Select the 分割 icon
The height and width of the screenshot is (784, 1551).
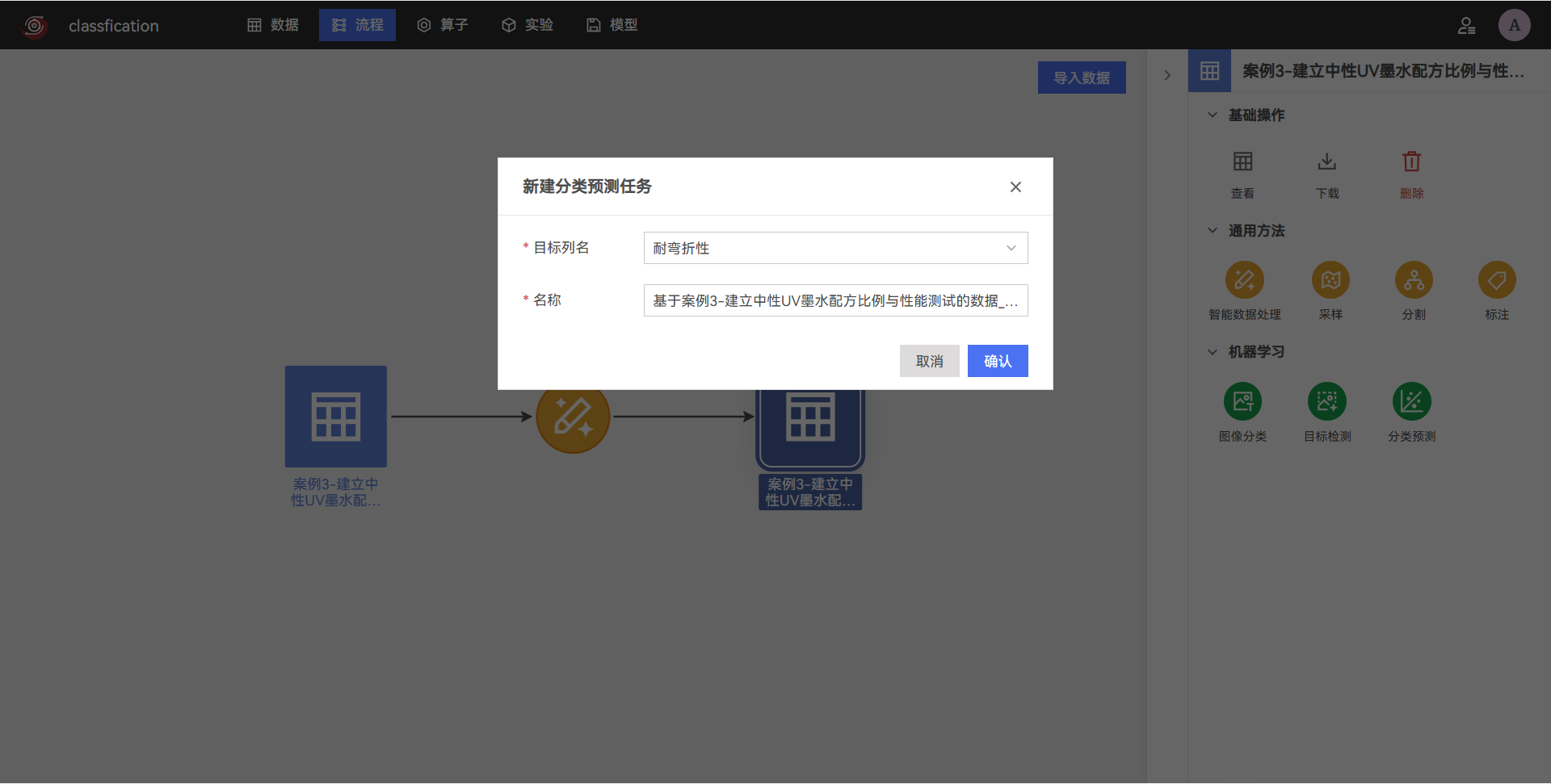click(x=1414, y=280)
